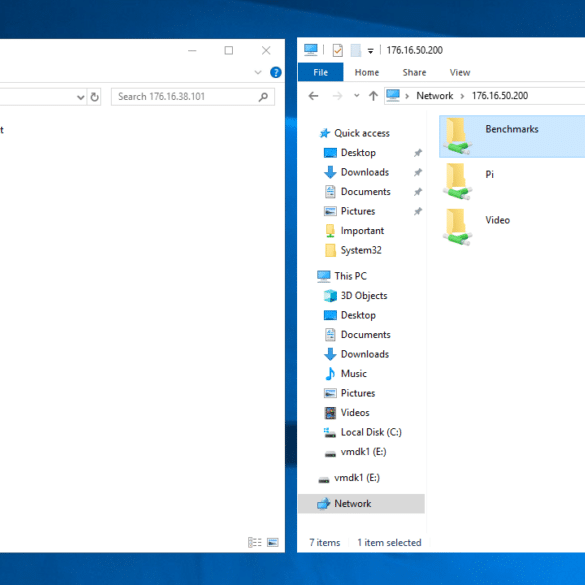Screen dimensions: 585x585
Task: Click the New folder icon in title bar
Action: click(356, 50)
